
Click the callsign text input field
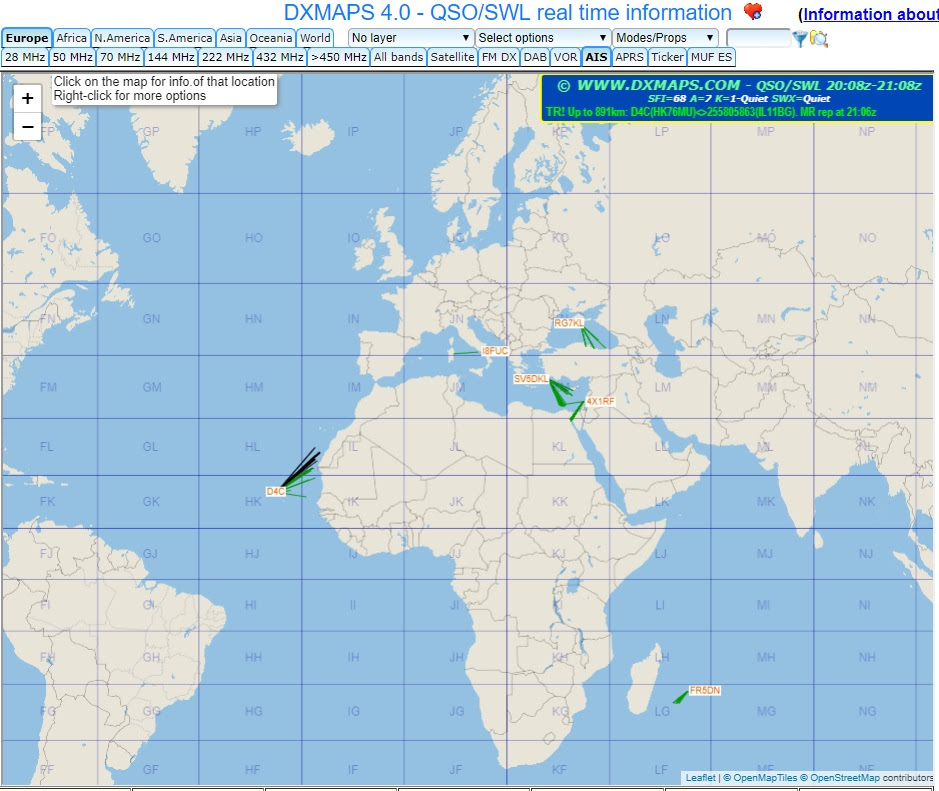[x=758, y=38]
